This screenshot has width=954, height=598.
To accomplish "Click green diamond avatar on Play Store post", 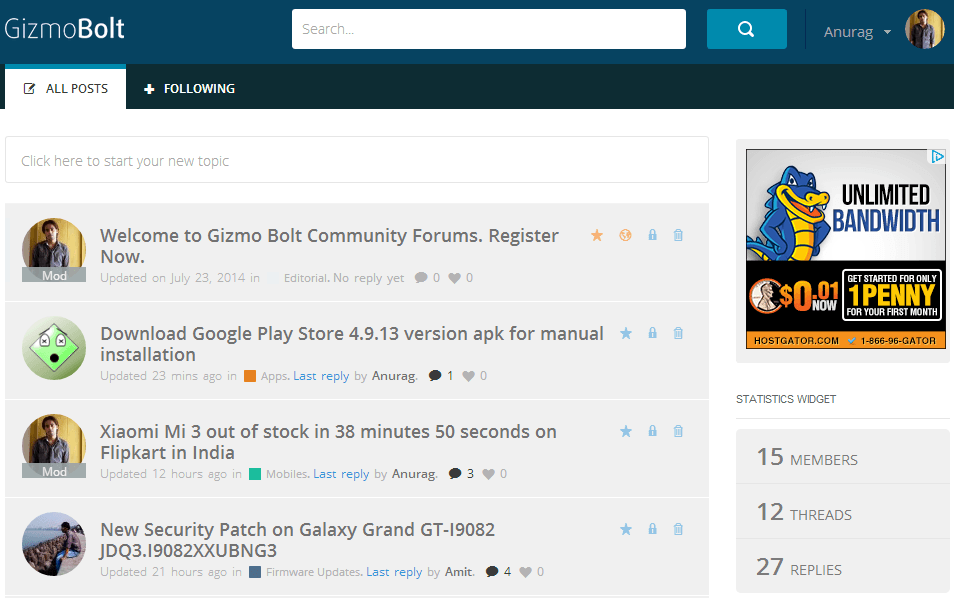I will point(54,348).
